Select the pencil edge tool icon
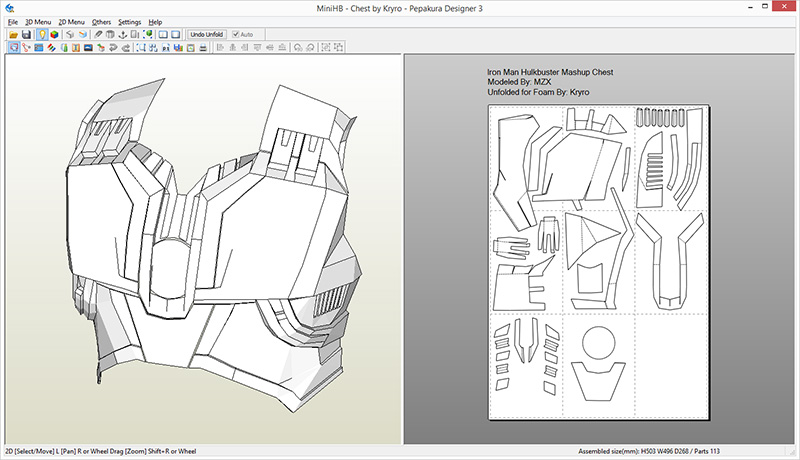Viewport: 800px width, 460px height. coord(98,35)
